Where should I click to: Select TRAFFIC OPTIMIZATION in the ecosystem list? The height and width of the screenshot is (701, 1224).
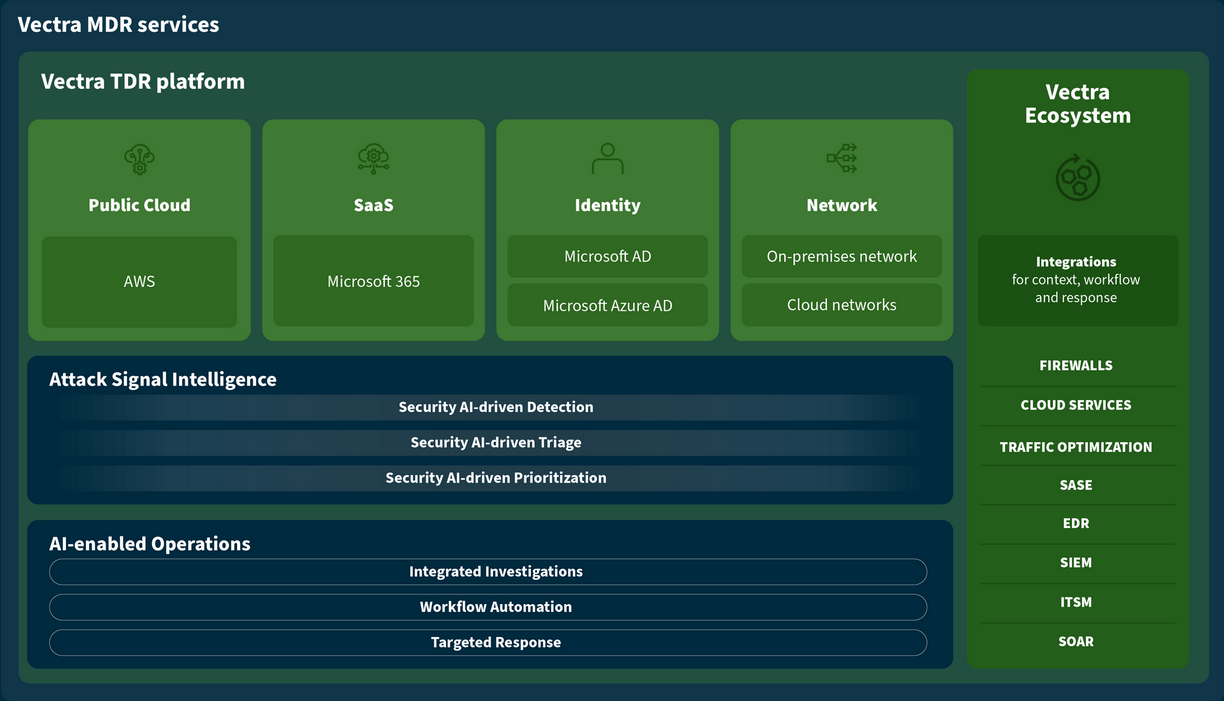1076,447
